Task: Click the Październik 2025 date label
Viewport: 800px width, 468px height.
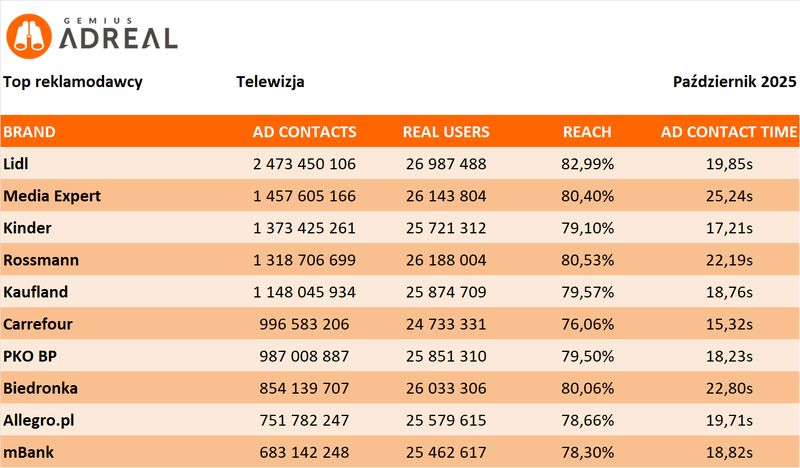Action: click(x=735, y=82)
